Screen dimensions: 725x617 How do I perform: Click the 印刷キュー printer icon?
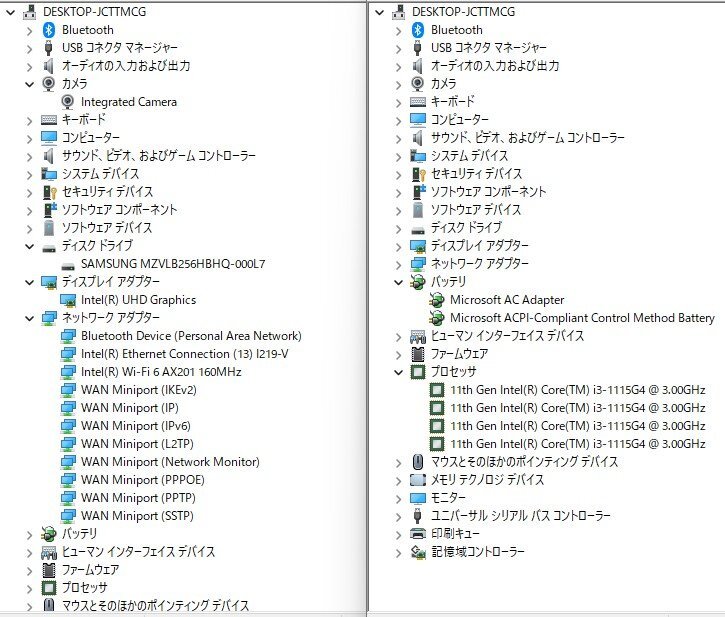[x=418, y=534]
